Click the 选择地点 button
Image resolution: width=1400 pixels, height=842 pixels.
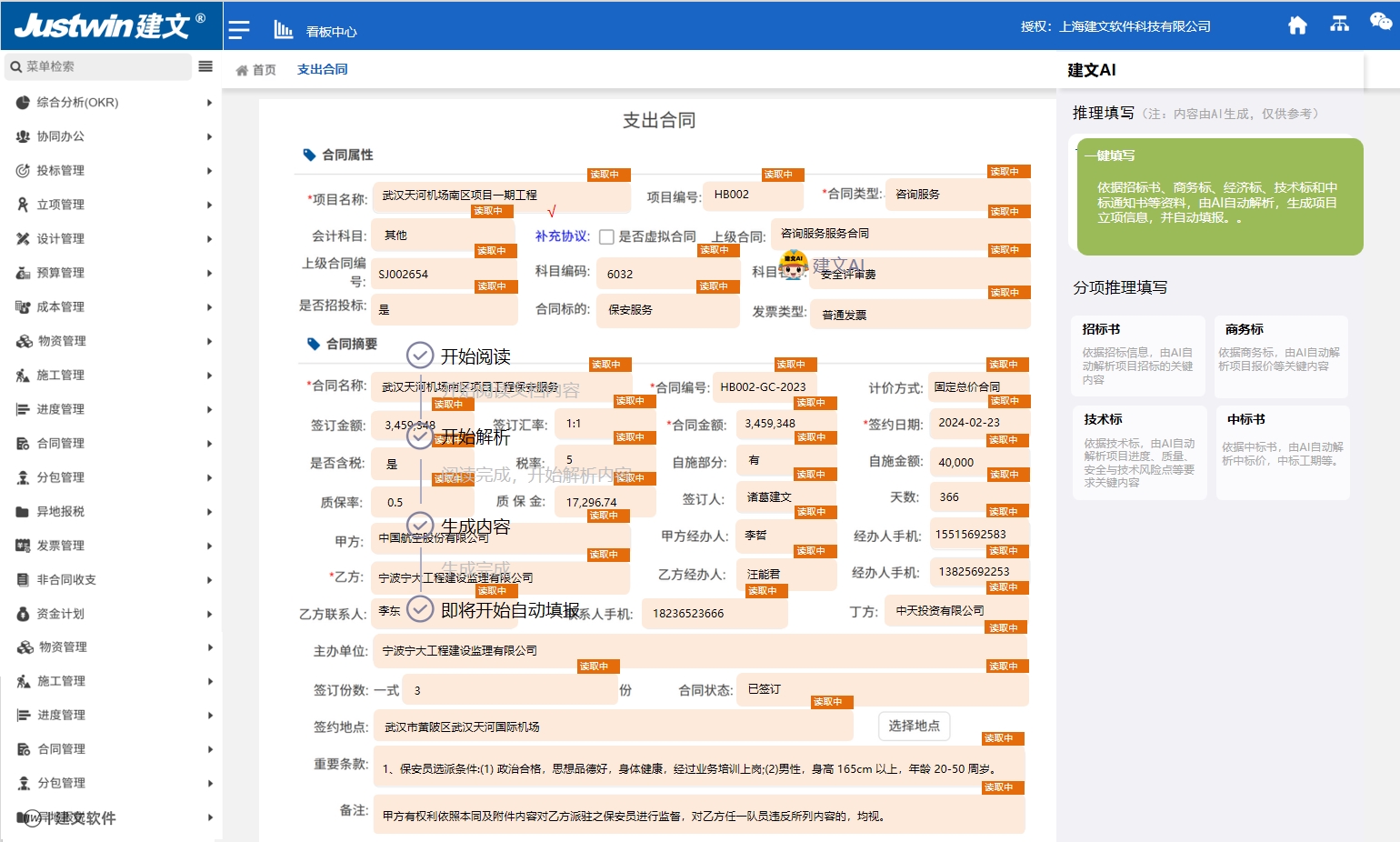pyautogui.click(x=914, y=726)
